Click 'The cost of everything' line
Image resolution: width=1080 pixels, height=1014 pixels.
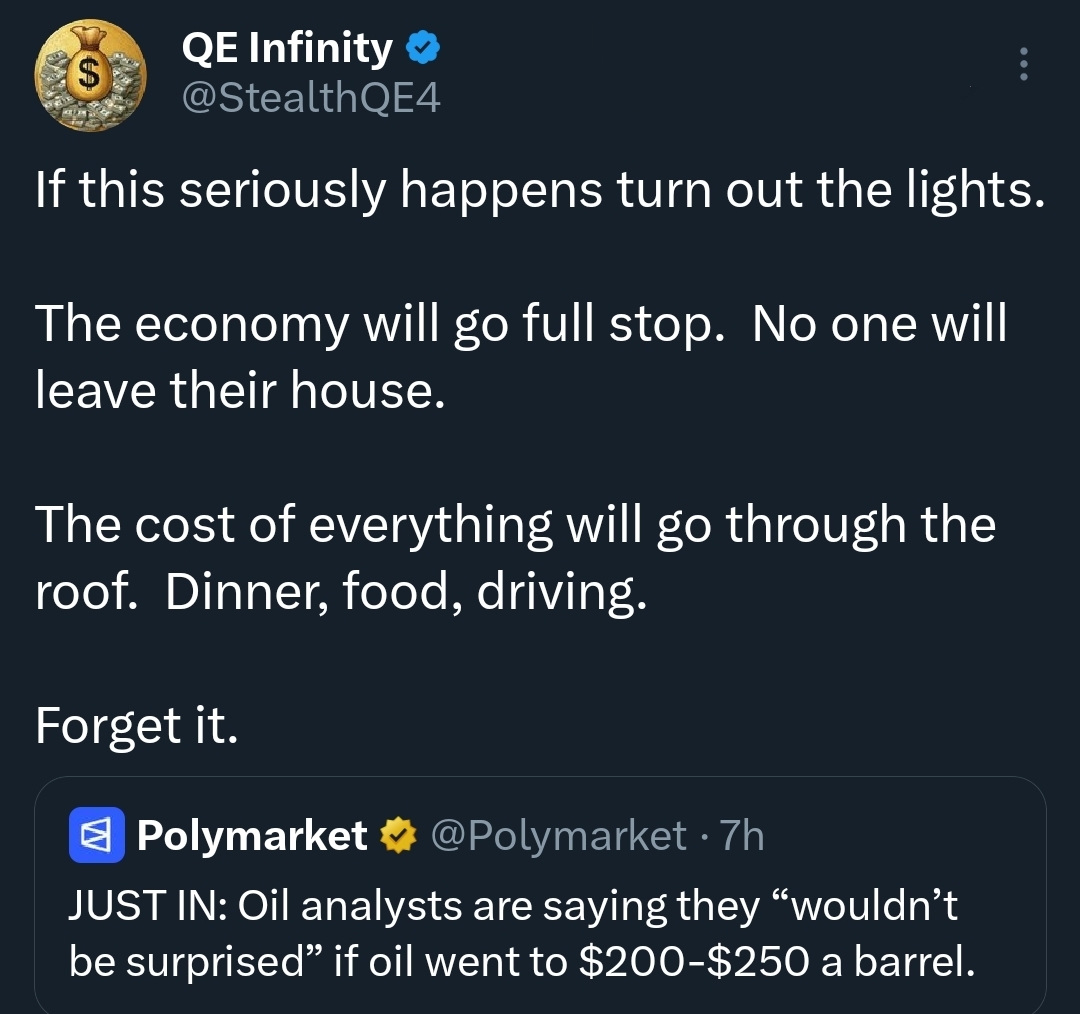515,525
